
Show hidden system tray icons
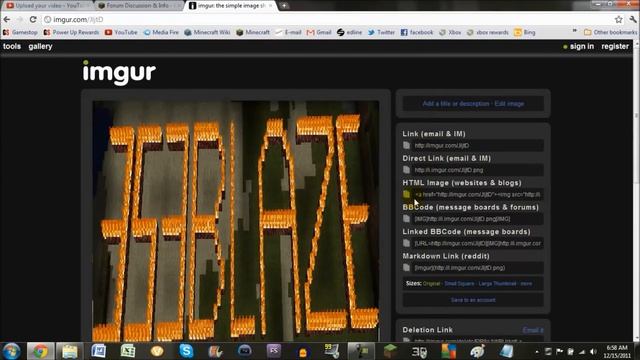[537, 351]
